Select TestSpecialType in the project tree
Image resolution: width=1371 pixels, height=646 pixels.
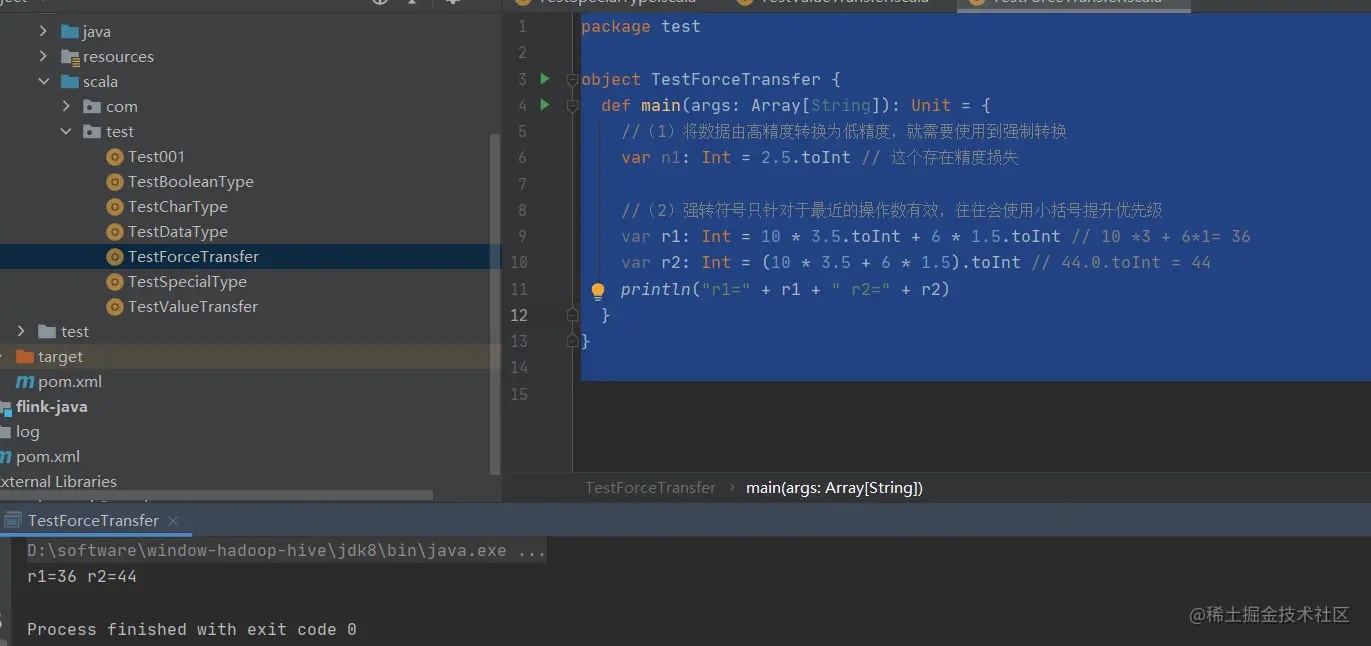(187, 281)
